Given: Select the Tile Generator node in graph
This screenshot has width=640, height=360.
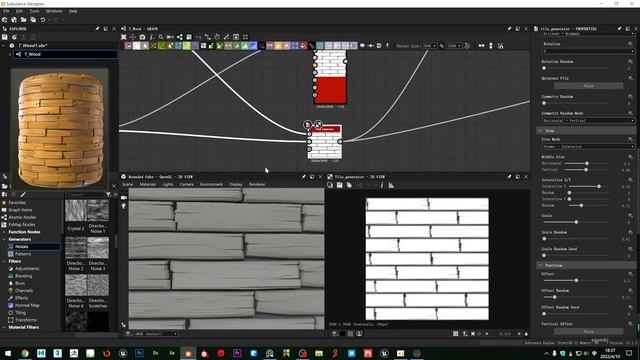Looking at the screenshot, I should point(324,142).
